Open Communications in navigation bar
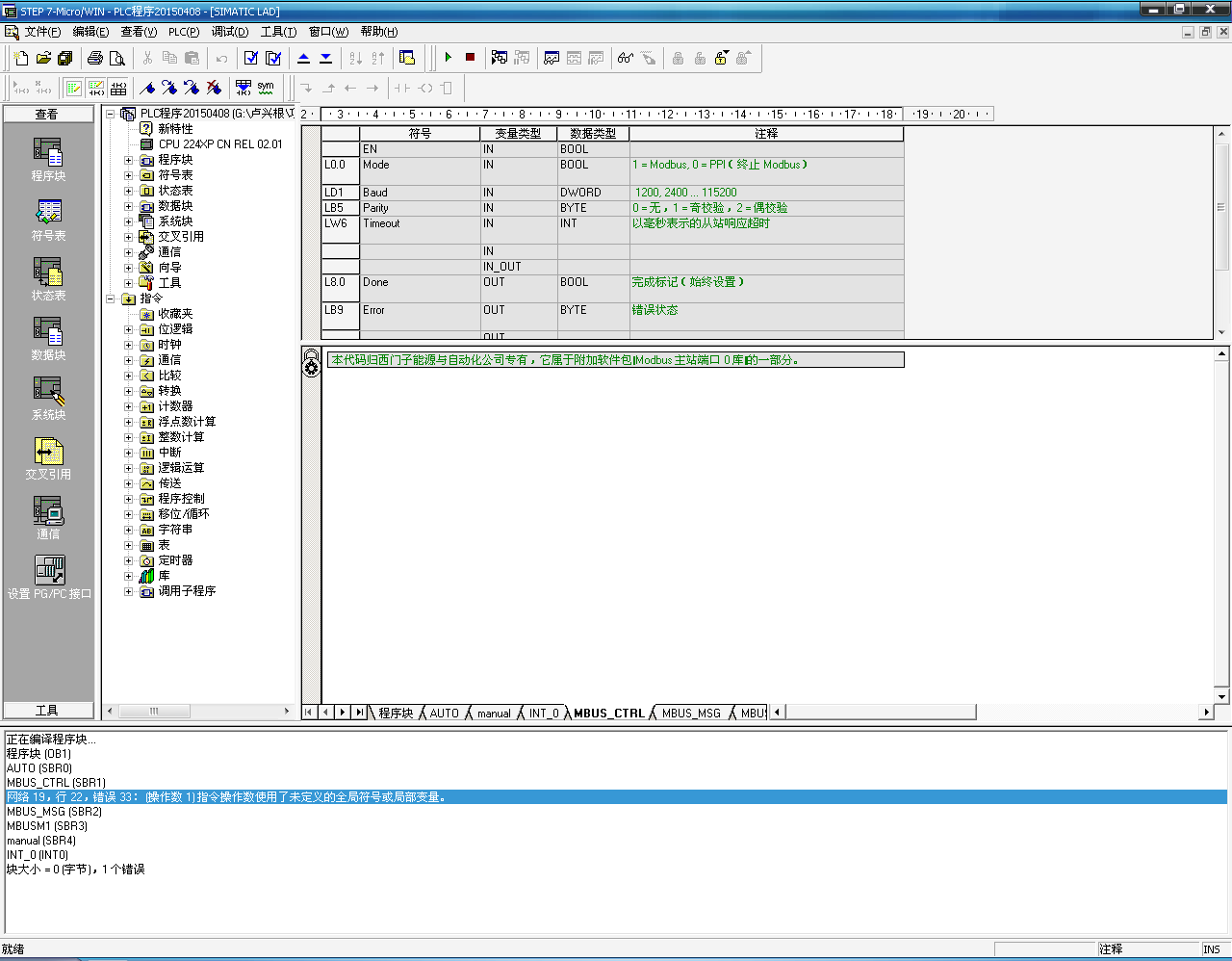 (48, 518)
